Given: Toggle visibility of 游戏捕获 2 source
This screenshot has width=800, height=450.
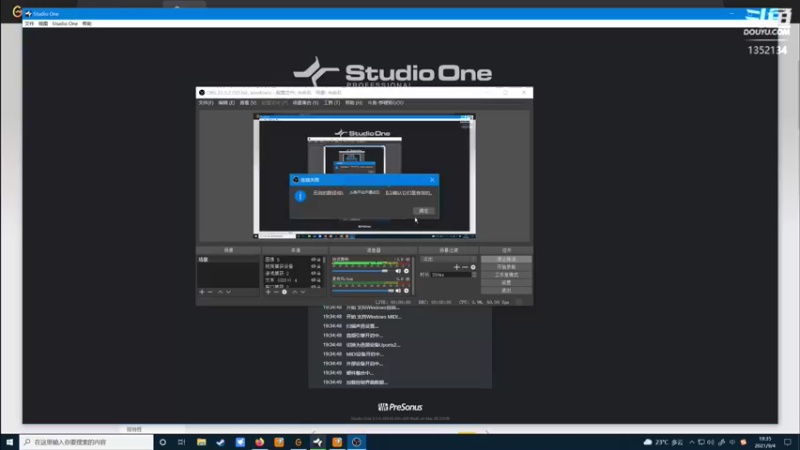Looking at the screenshot, I should coord(313,273).
